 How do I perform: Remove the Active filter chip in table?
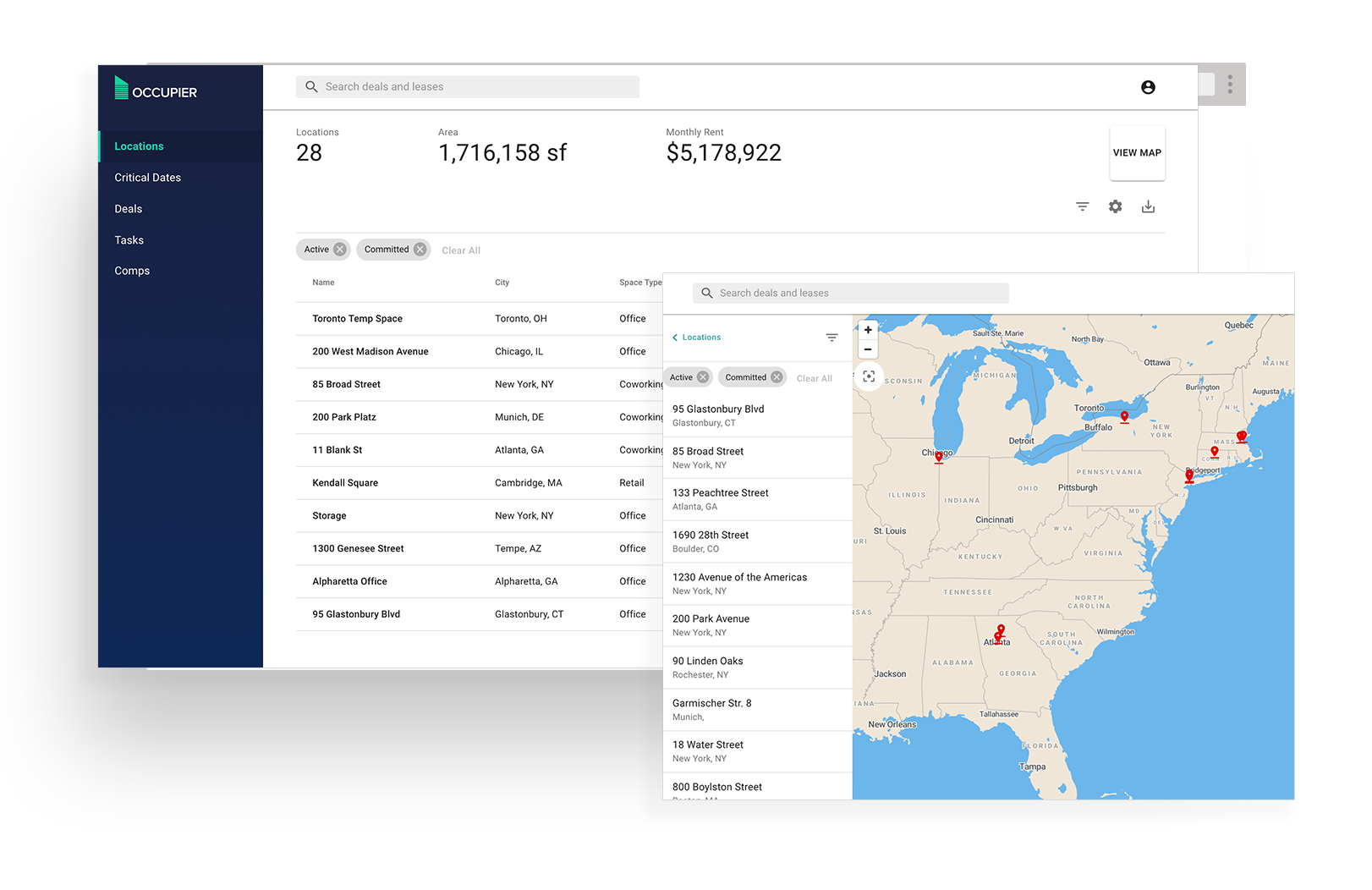coord(339,250)
